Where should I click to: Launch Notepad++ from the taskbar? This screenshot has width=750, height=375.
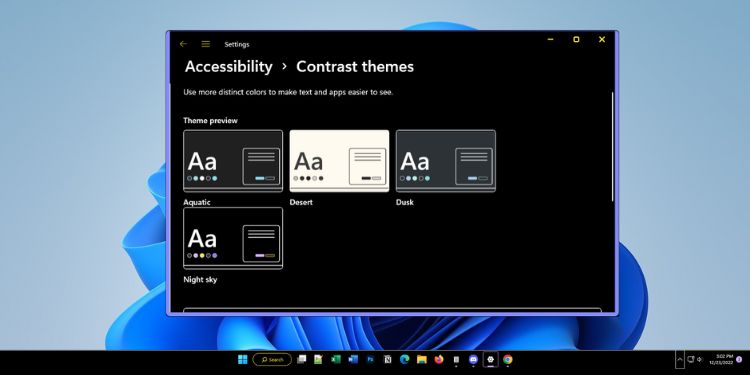[318, 359]
